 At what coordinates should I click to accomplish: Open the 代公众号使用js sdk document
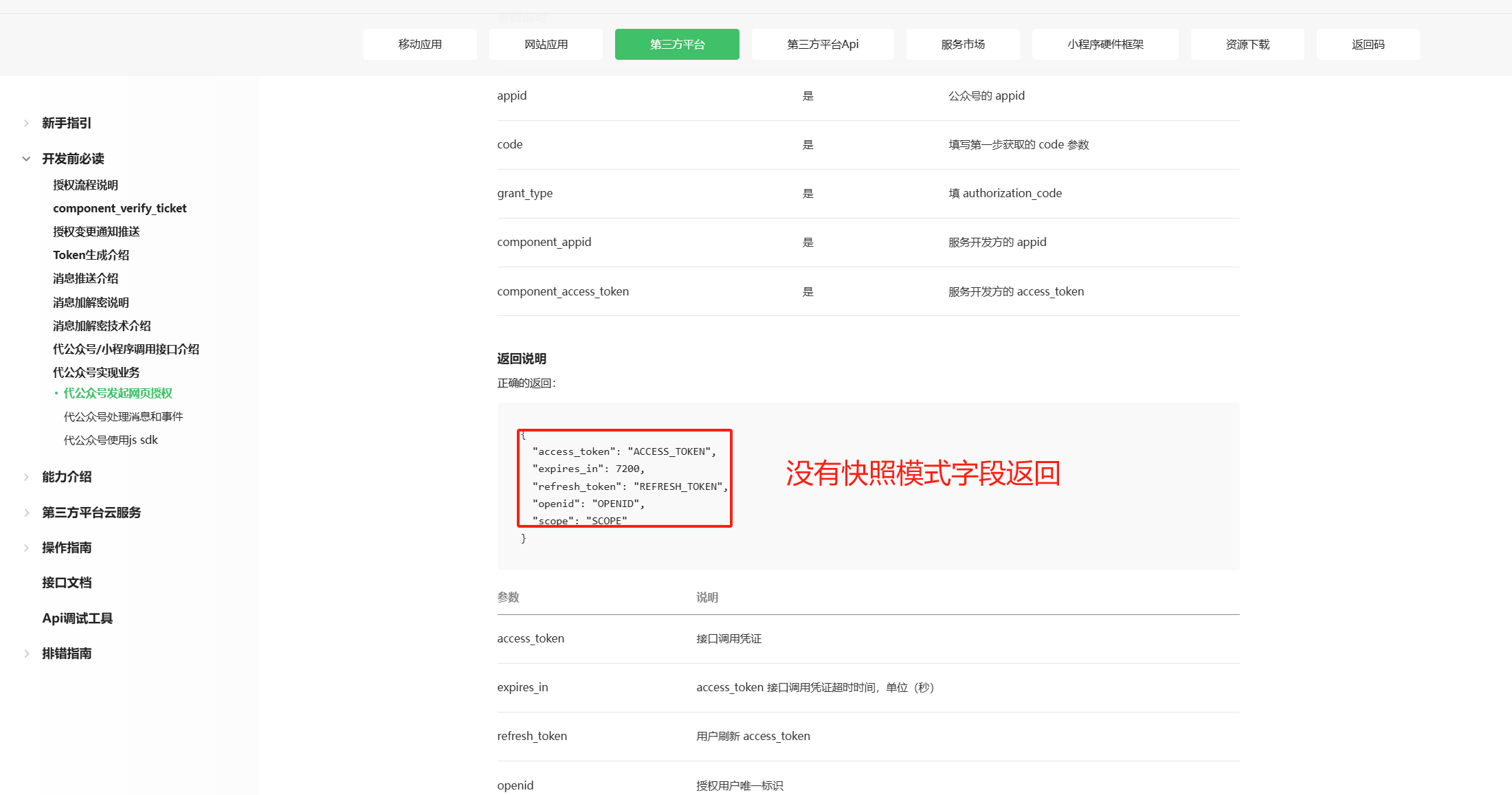[110, 440]
